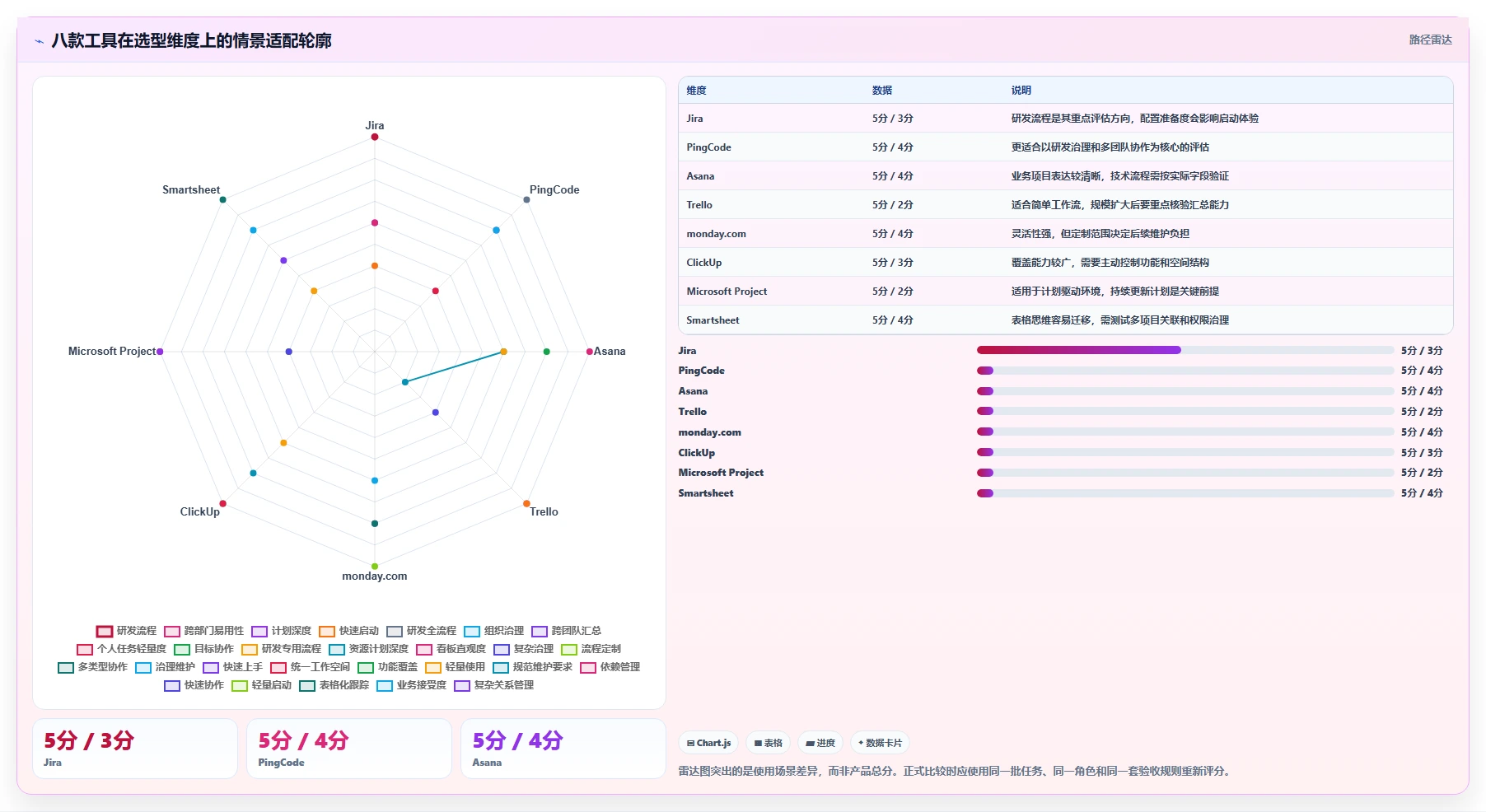Select the Microsoft Project table row name
The image size is (1486, 812).
click(x=727, y=292)
